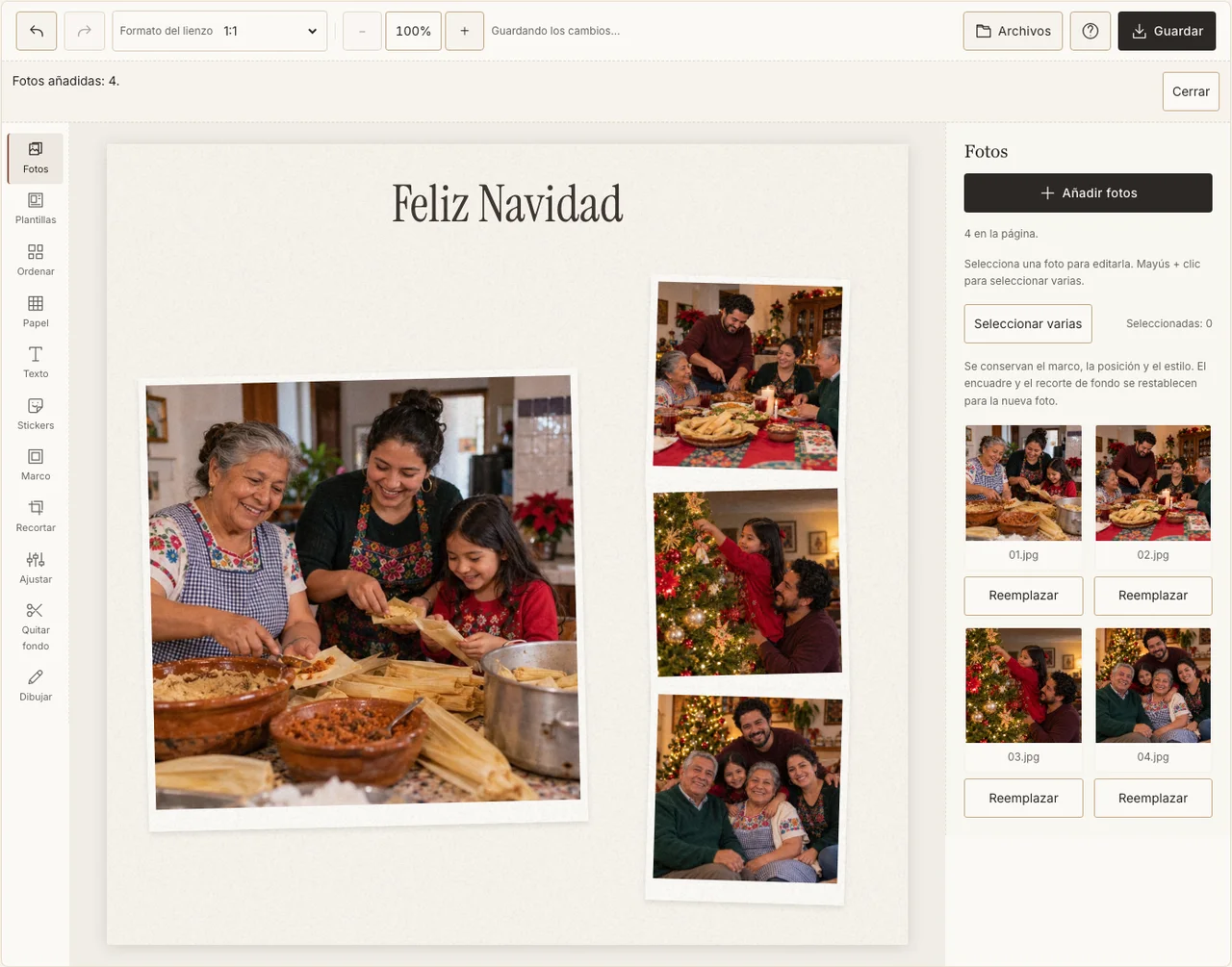Open the Ajustar adjustments tool

36,568
